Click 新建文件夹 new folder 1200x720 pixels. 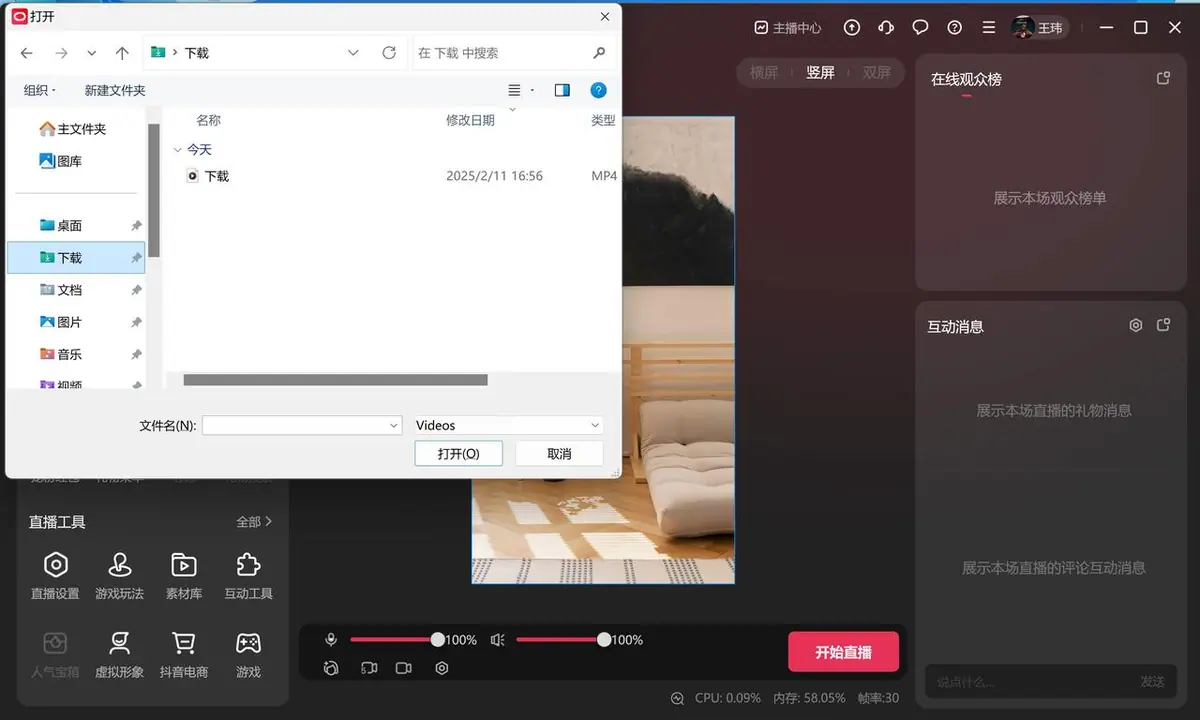pyautogui.click(x=115, y=90)
